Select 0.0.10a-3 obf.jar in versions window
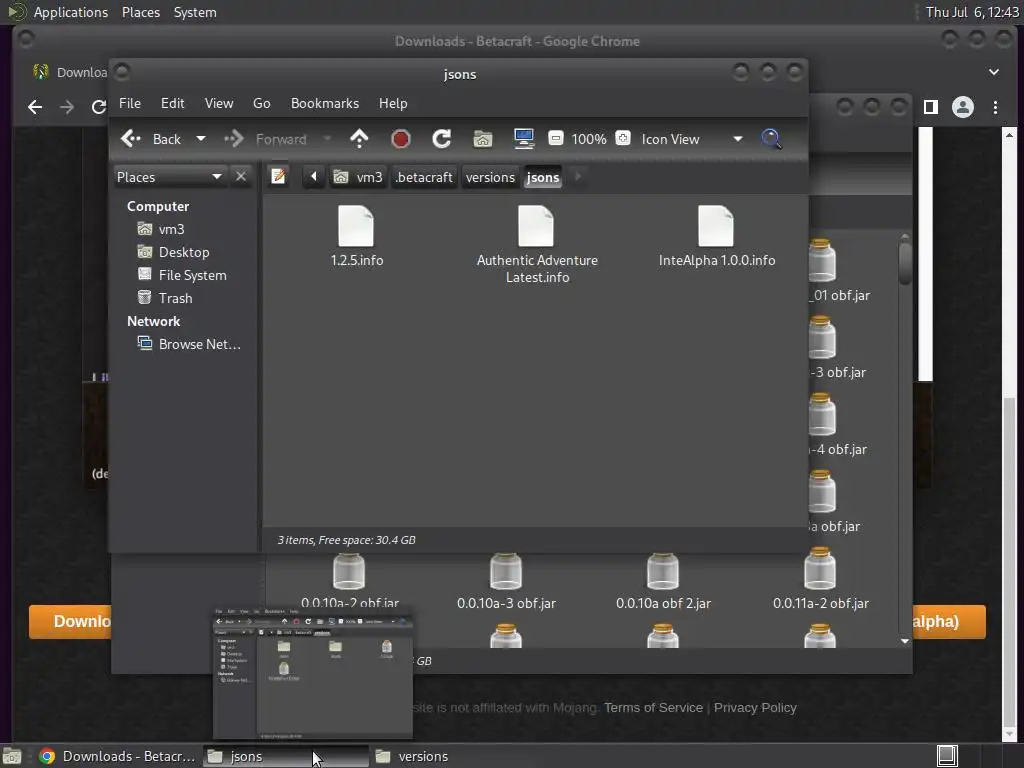Viewport: 1024px width, 768px height. (506, 582)
